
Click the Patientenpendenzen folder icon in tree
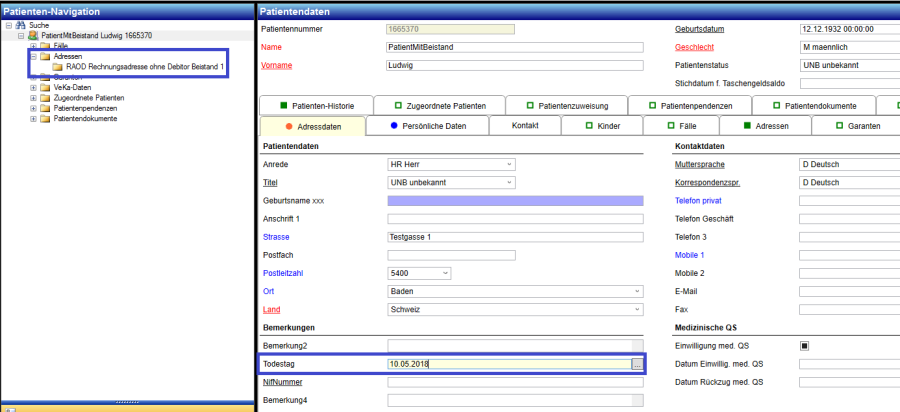45,108
